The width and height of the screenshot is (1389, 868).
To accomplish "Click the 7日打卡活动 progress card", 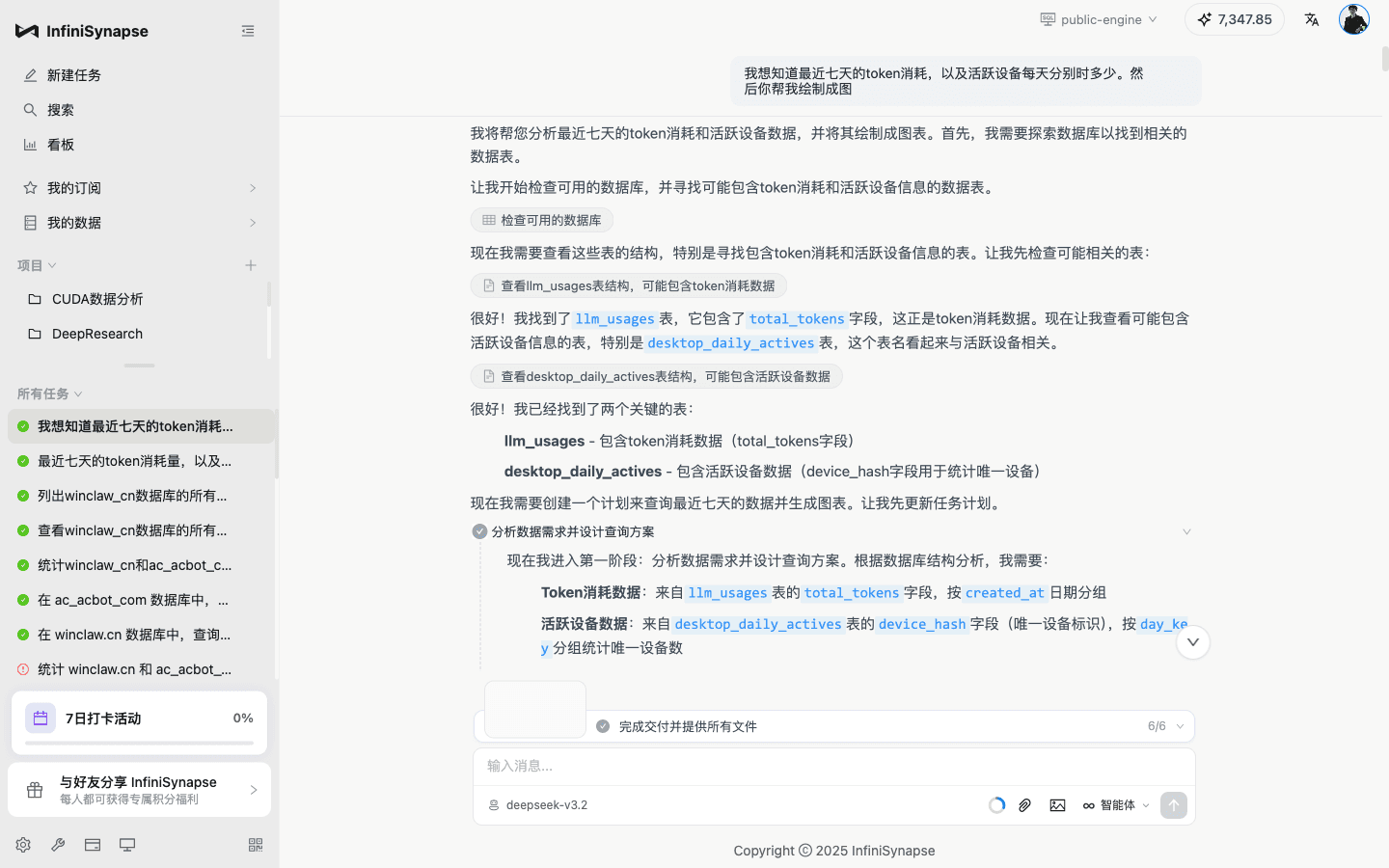I will (x=139, y=720).
